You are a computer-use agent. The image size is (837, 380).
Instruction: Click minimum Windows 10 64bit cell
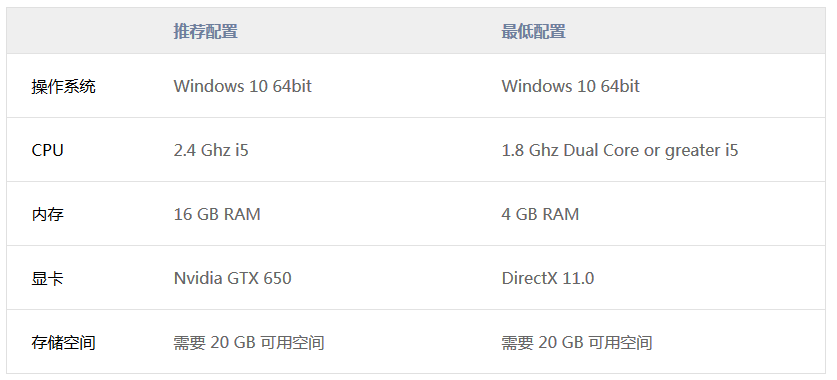point(571,86)
